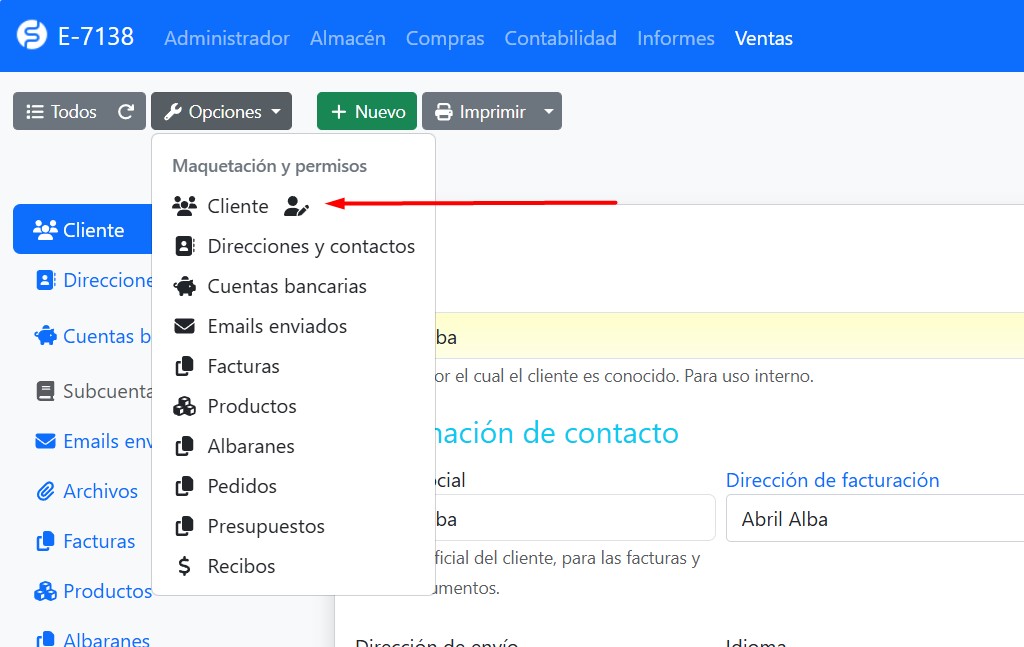The height and width of the screenshot is (647, 1024).
Task: Click the dollar sign icon for Recibos
Action: (184, 566)
